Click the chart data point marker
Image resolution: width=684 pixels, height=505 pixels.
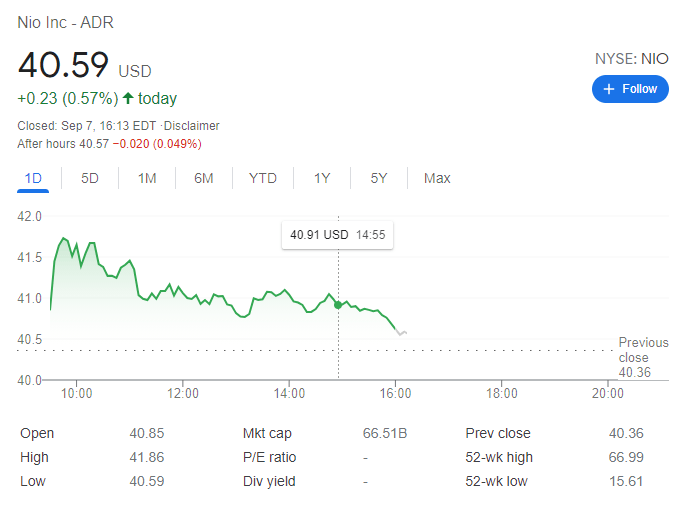coord(338,304)
